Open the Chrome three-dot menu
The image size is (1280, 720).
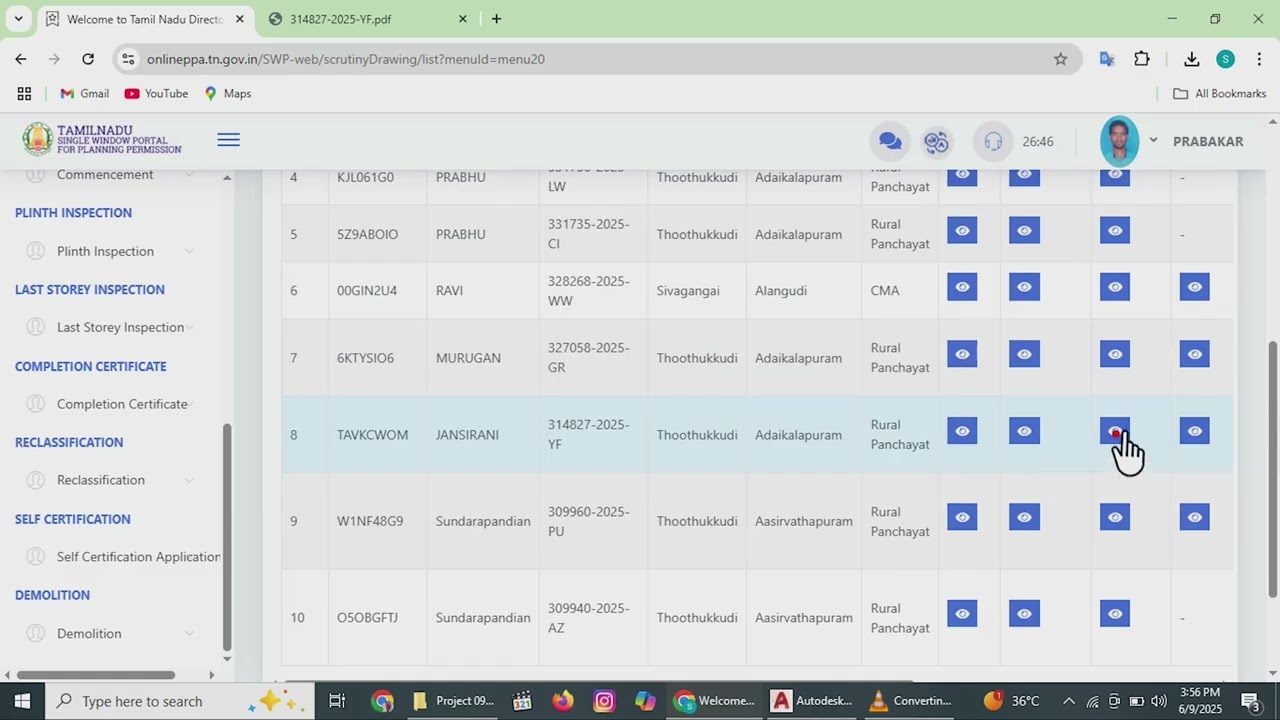(1259, 59)
